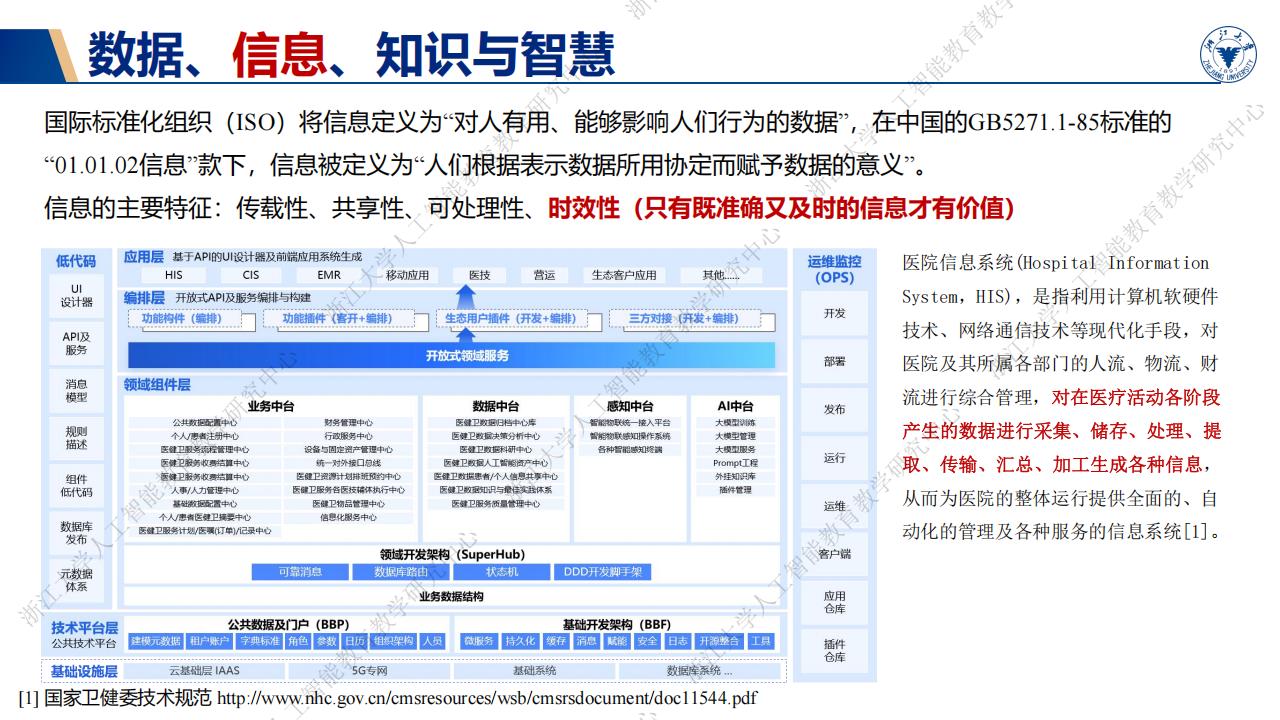Select the 业务中台 heading
Image resolution: width=1280 pixels, height=720 pixels.
pos(270,406)
